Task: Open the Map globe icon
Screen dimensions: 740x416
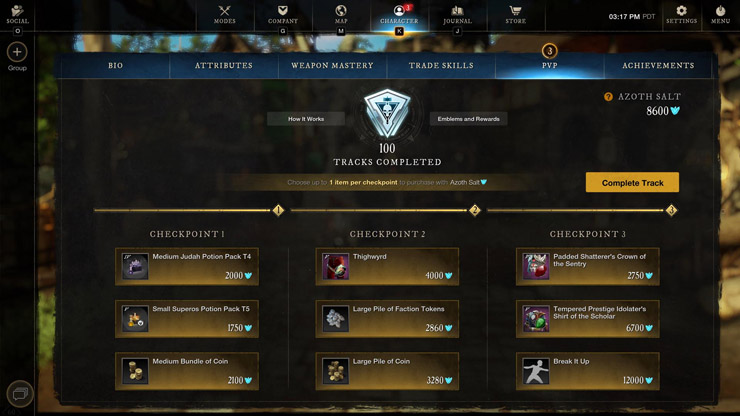Action: [341, 10]
